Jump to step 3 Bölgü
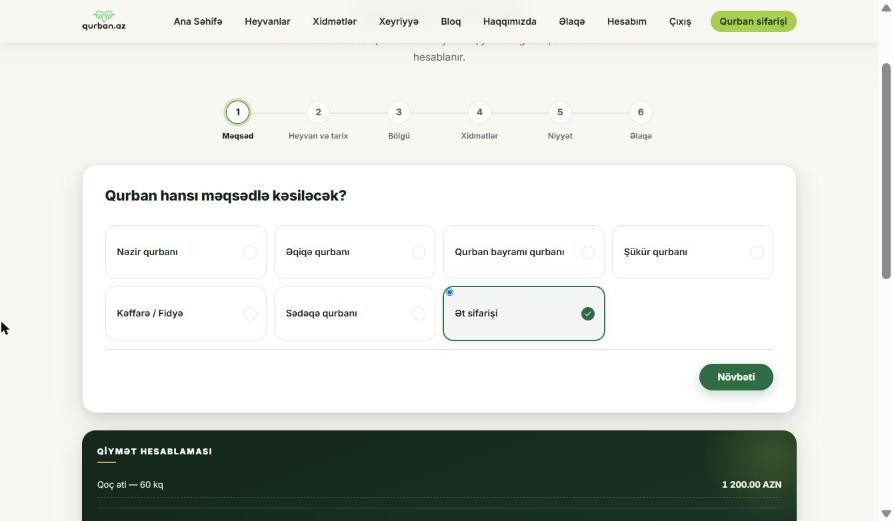This screenshot has width=894, height=521. click(399, 112)
